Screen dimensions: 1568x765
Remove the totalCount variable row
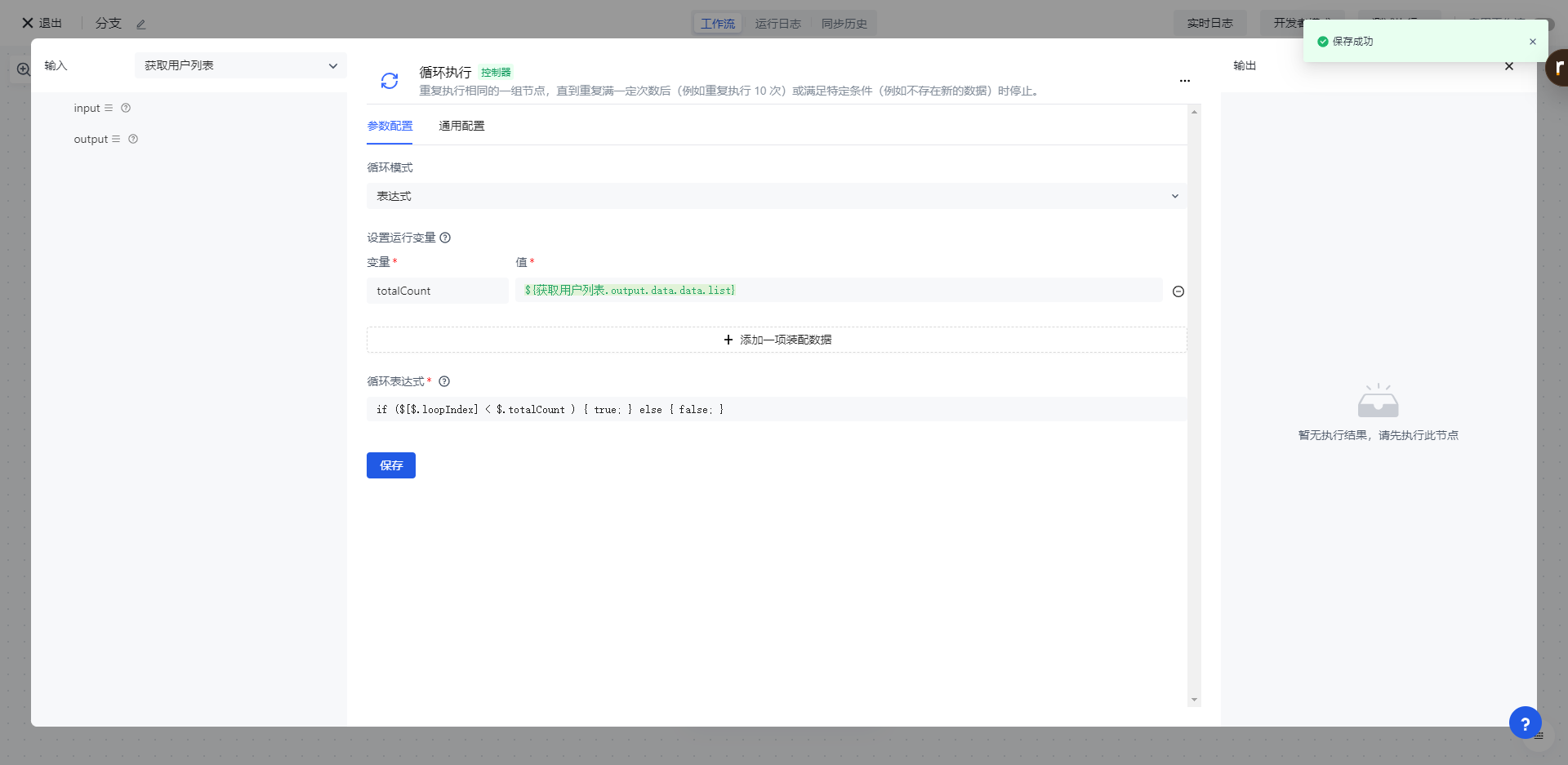click(x=1178, y=291)
